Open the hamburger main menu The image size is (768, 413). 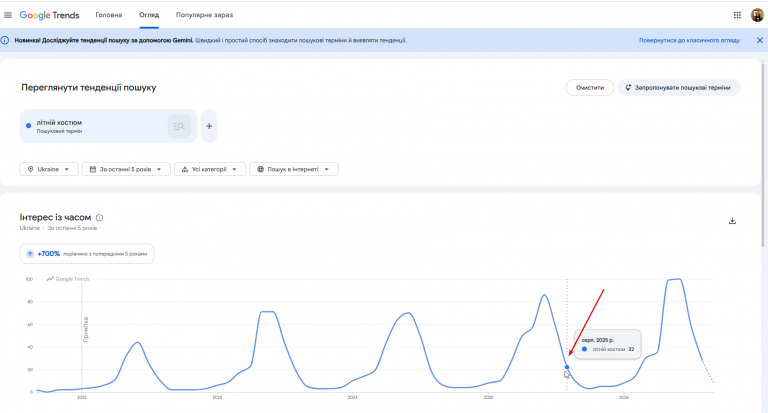[x=8, y=15]
